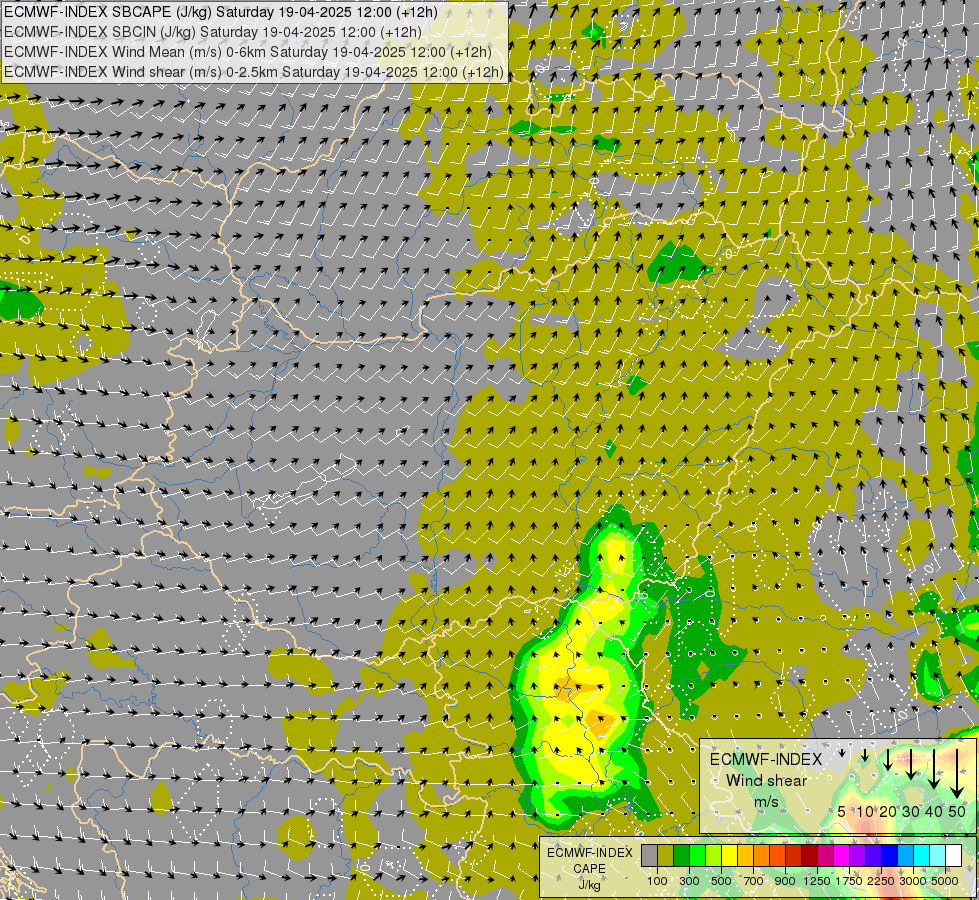Viewport: 979px width, 900px height.
Task: Select the cyan swatch right of 3000
Action: [922, 856]
